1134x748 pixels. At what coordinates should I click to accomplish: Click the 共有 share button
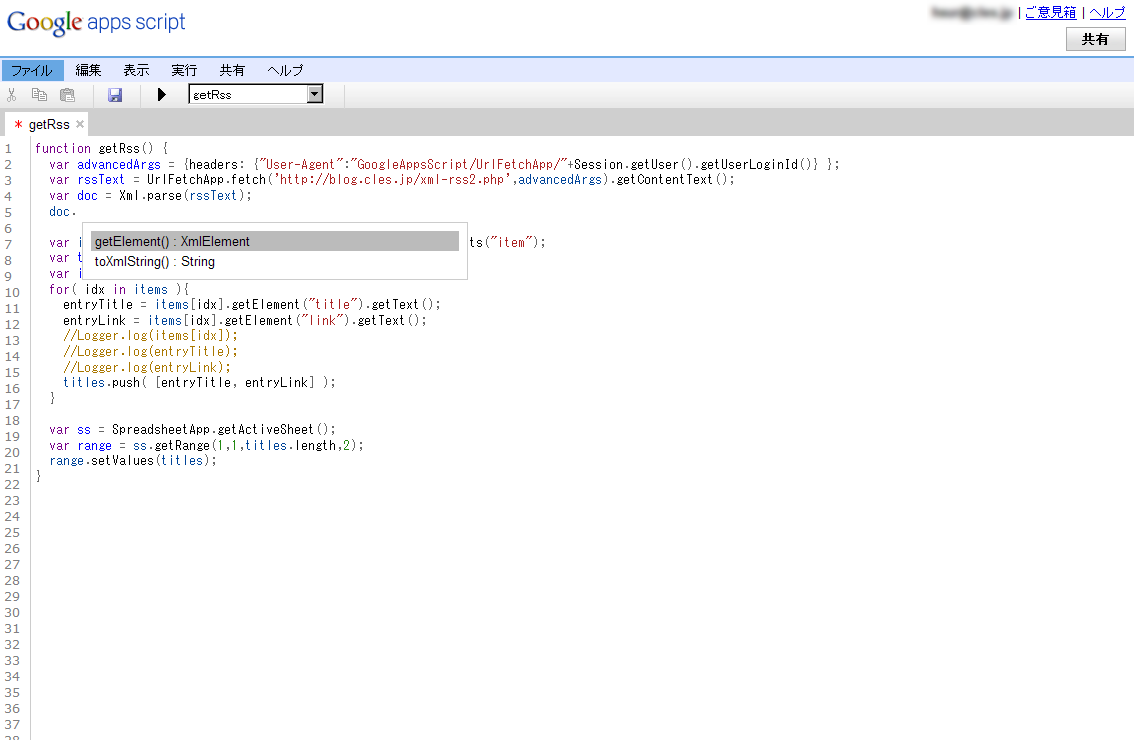1095,39
